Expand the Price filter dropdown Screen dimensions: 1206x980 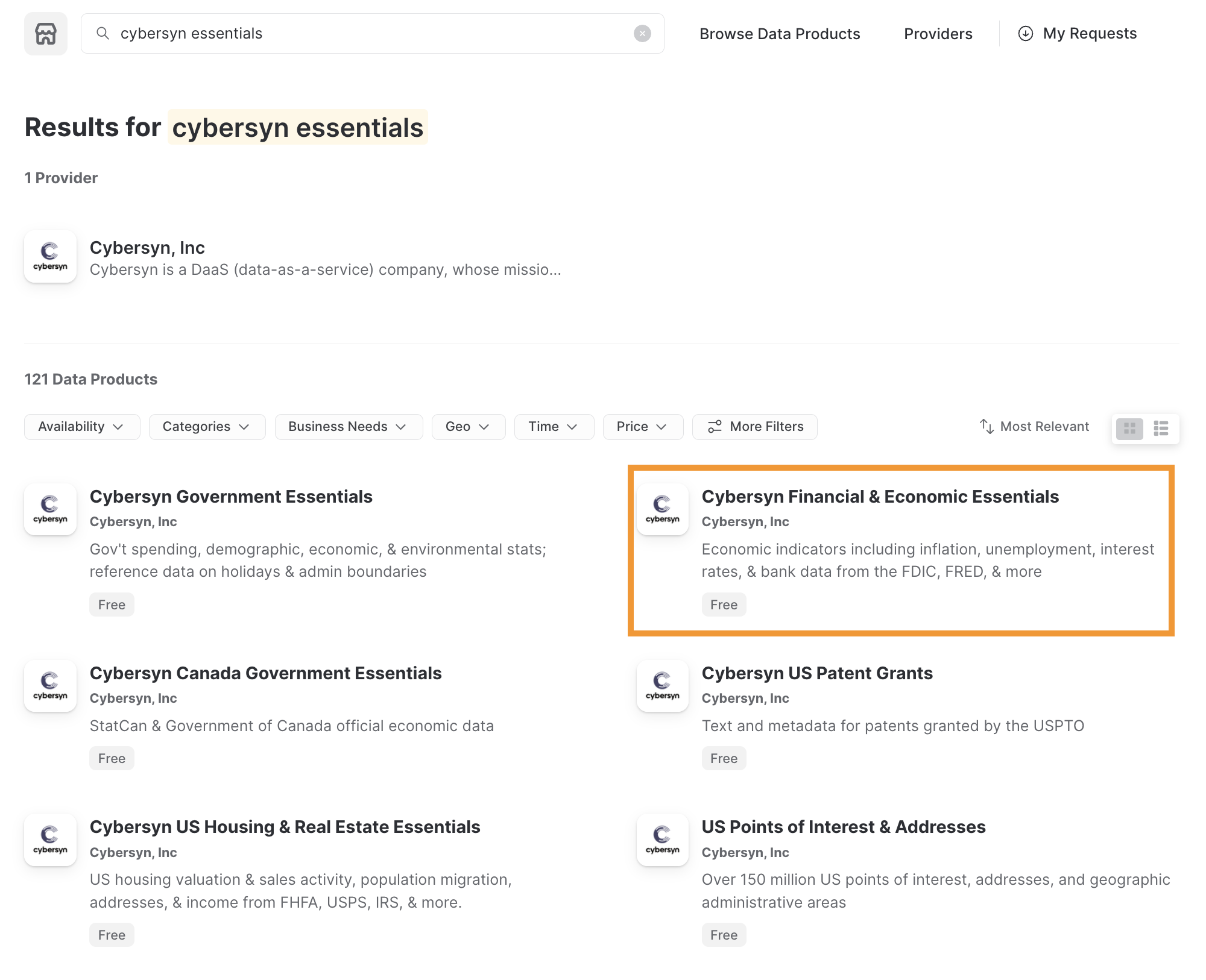click(x=643, y=427)
